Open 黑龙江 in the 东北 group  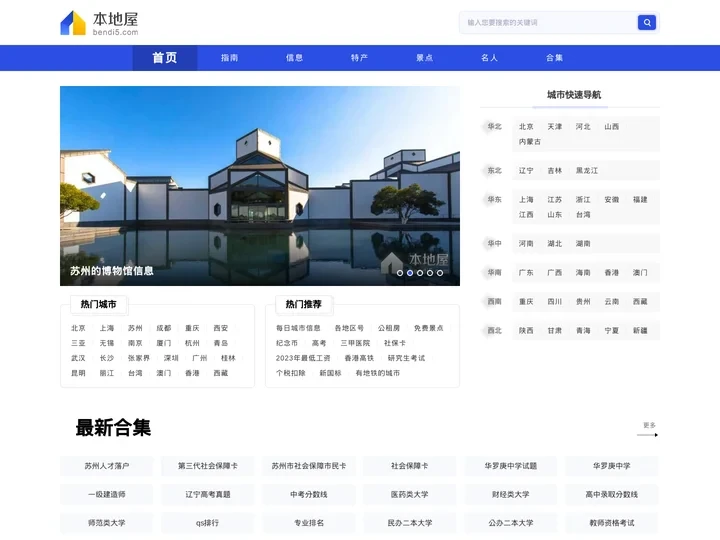587,171
